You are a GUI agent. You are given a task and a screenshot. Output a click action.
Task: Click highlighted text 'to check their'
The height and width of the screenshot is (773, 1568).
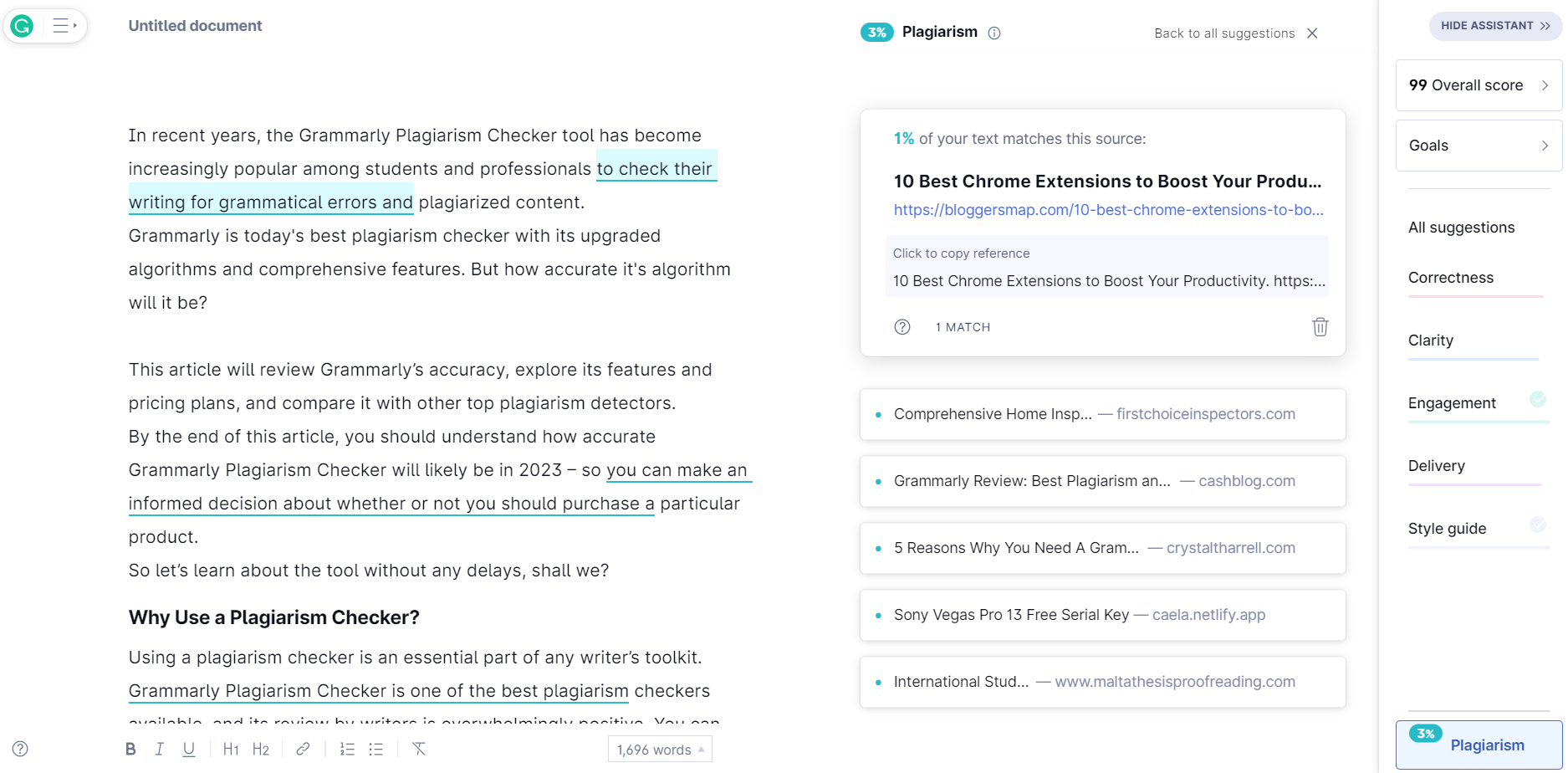(655, 169)
